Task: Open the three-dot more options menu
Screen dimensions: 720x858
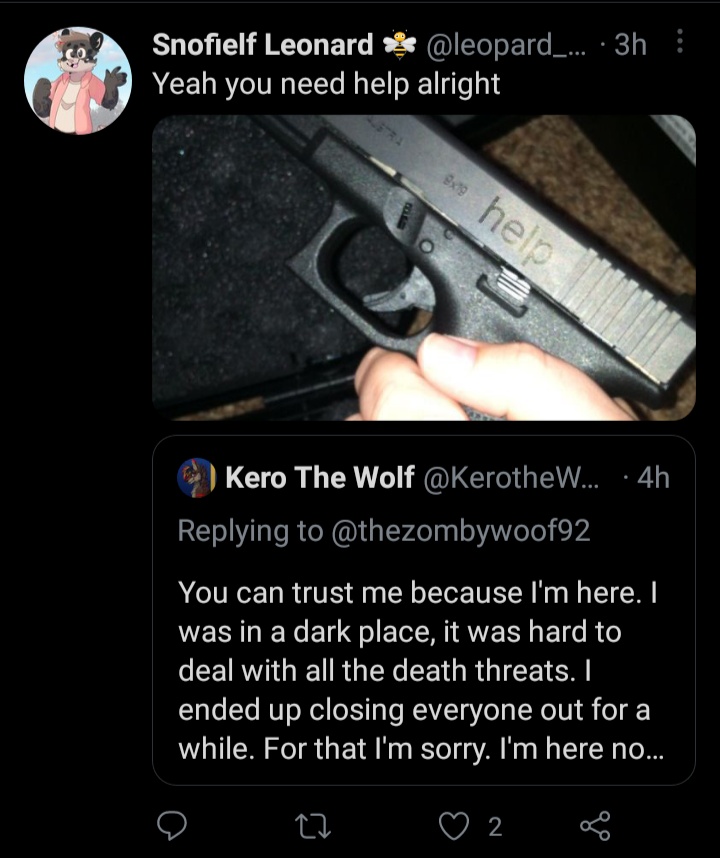Action: (680, 42)
